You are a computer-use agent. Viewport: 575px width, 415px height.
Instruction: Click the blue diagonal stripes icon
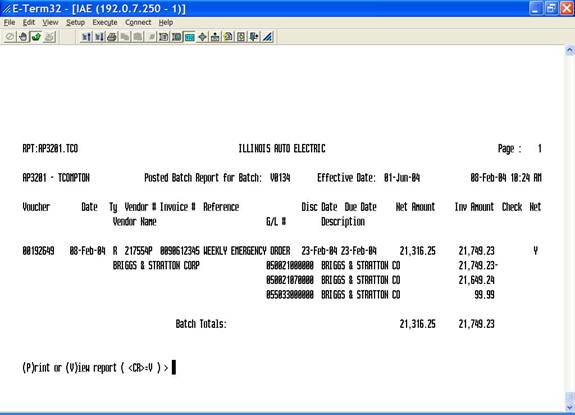pos(267,37)
